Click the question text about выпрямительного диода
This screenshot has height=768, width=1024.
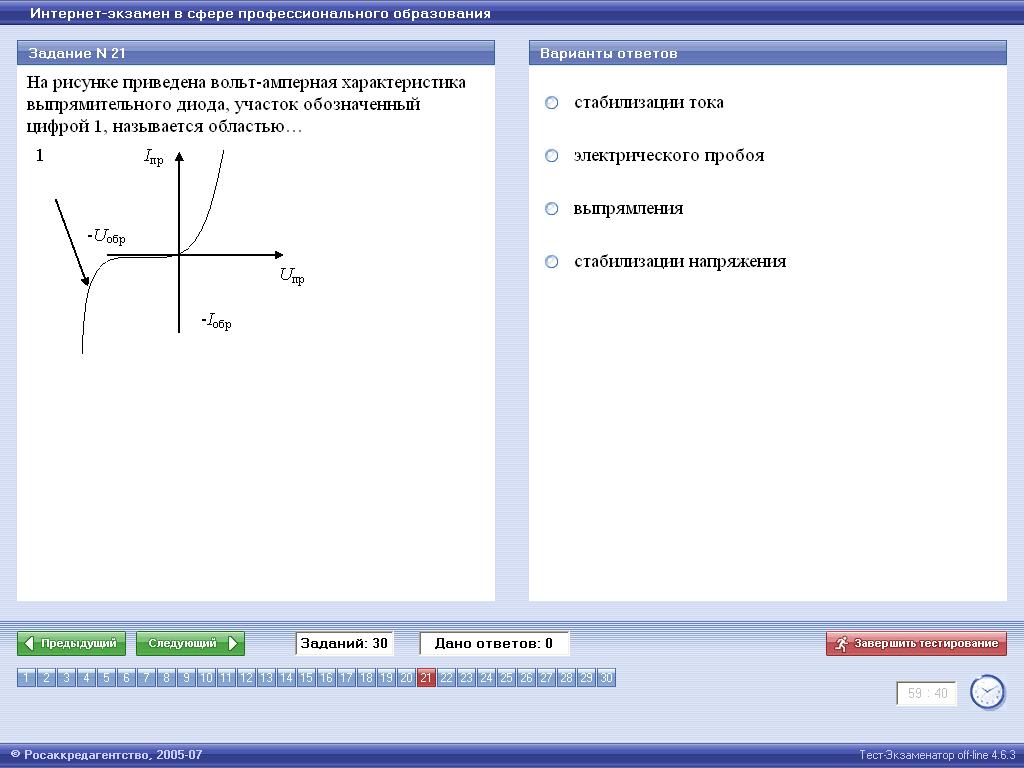(x=246, y=104)
